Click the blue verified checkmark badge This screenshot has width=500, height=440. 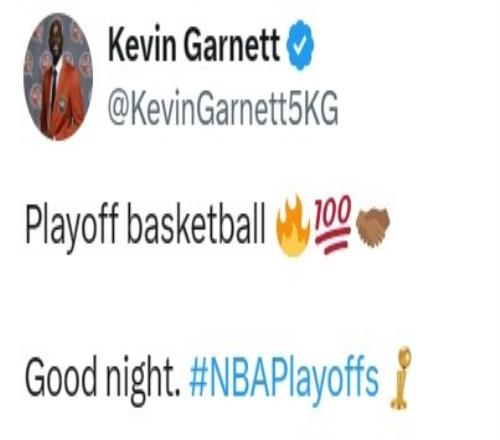(x=300, y=45)
